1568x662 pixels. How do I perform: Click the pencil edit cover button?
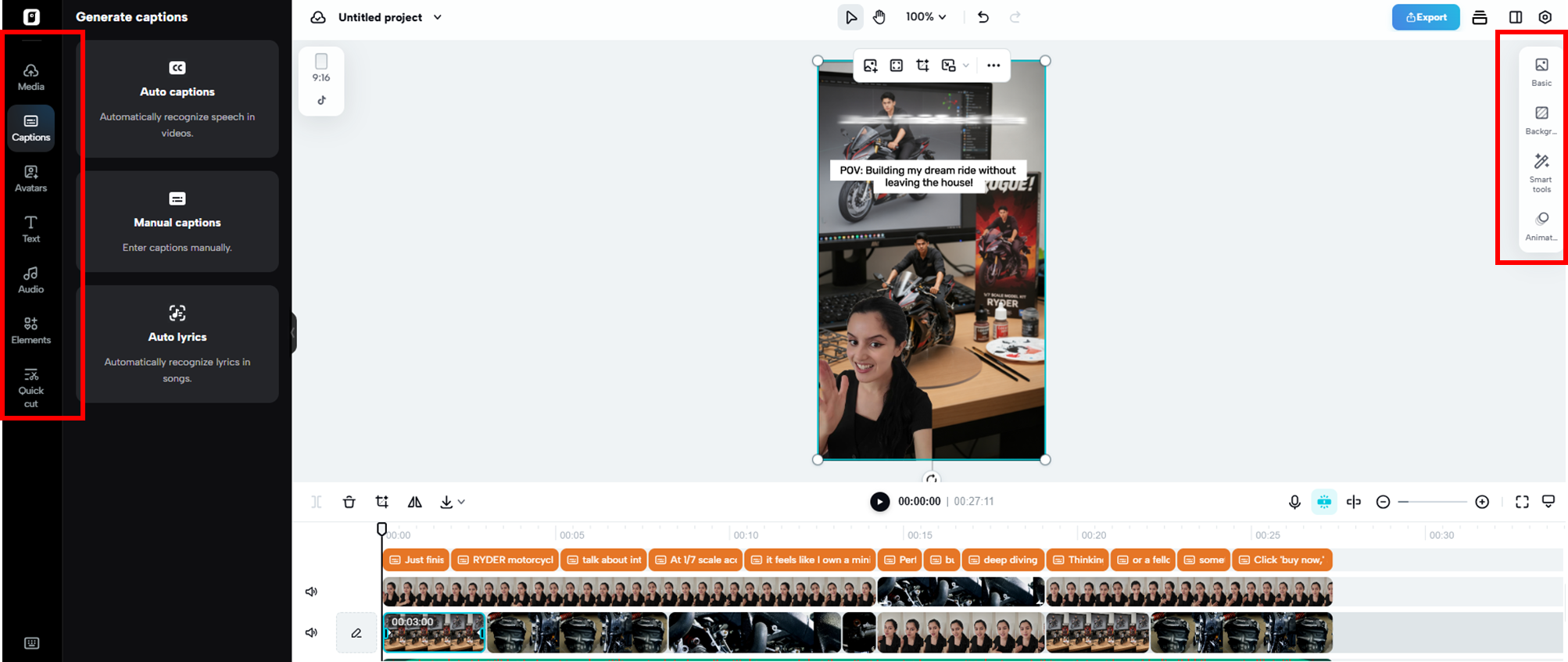coord(356,632)
